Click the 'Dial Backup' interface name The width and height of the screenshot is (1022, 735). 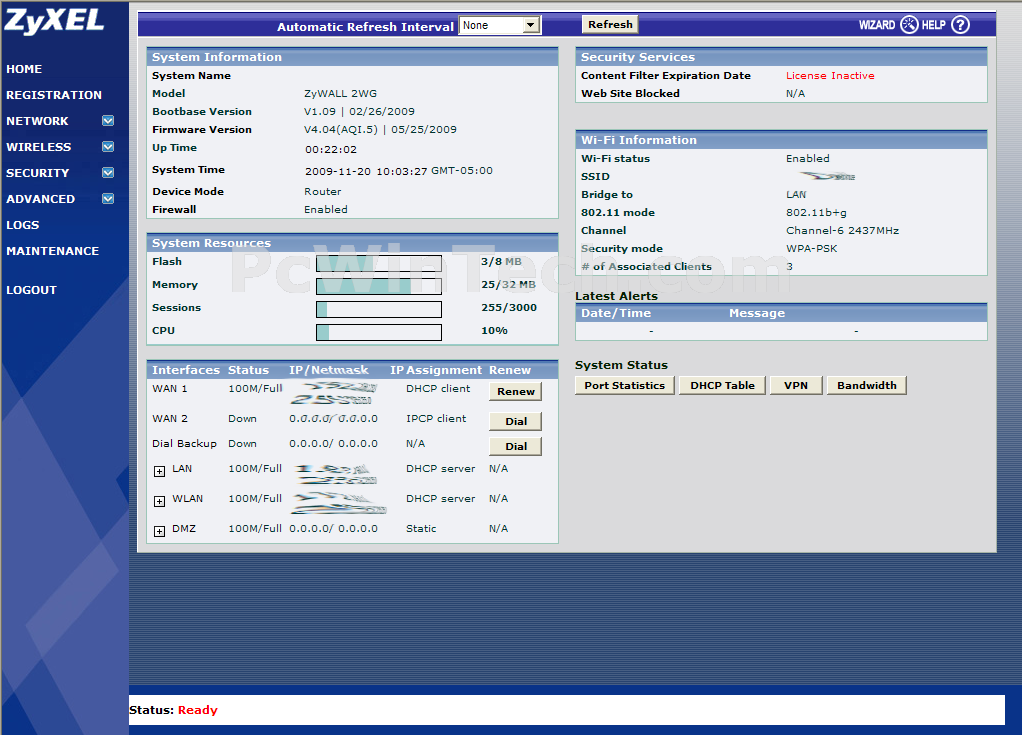point(184,444)
